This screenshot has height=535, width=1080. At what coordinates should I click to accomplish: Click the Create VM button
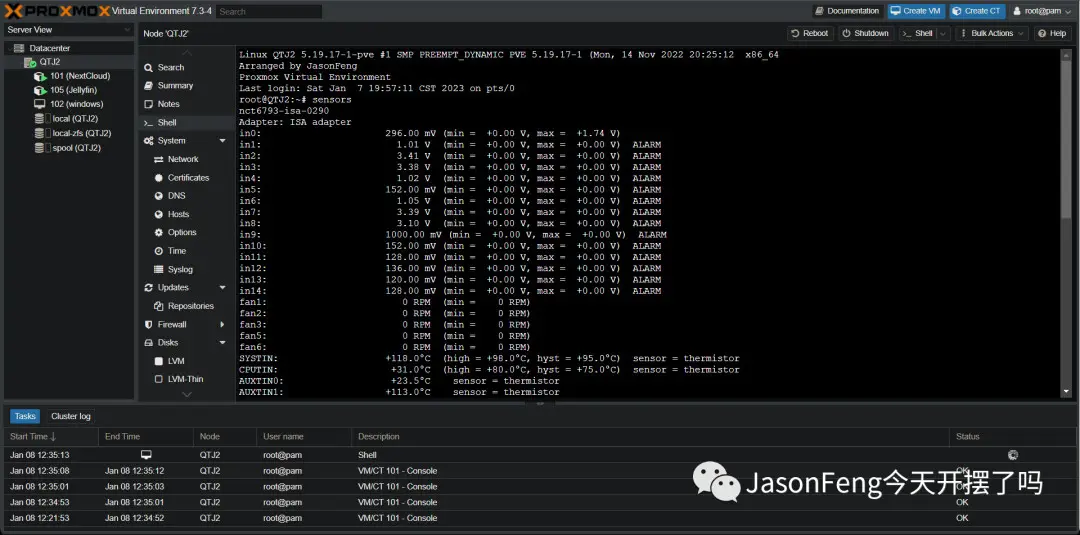click(x=916, y=11)
